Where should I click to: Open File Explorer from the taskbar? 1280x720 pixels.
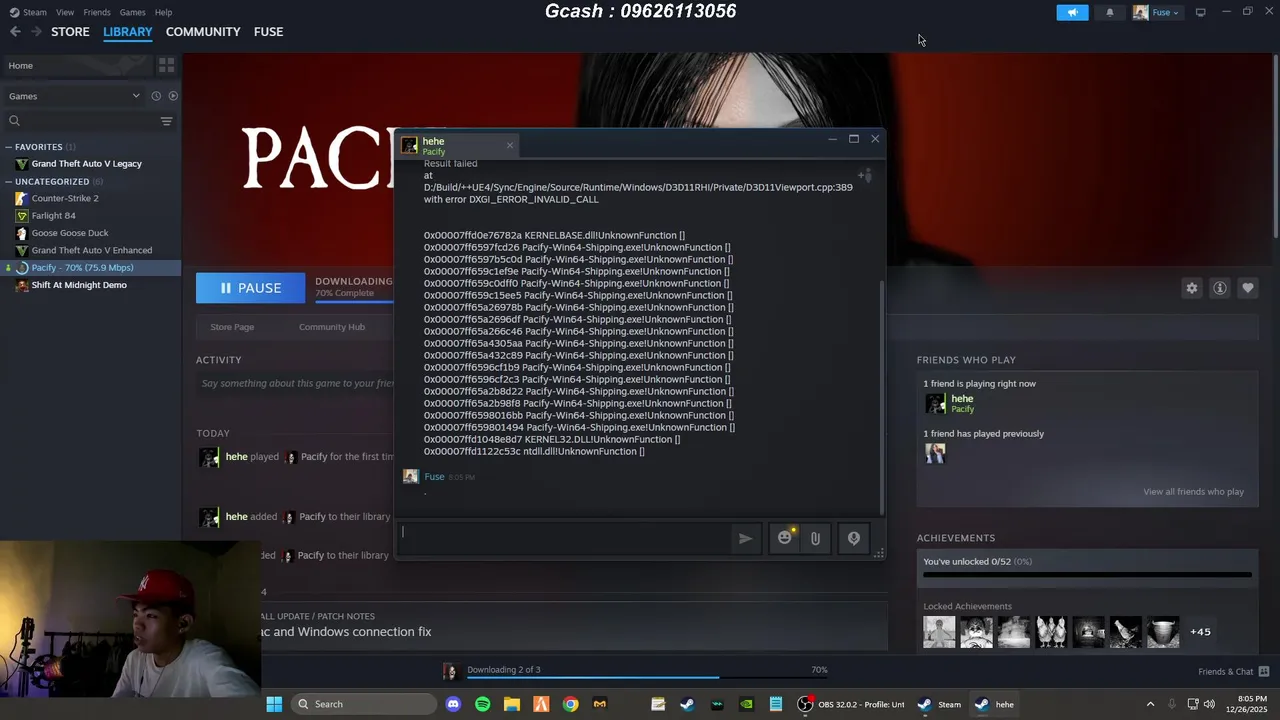coord(512,704)
